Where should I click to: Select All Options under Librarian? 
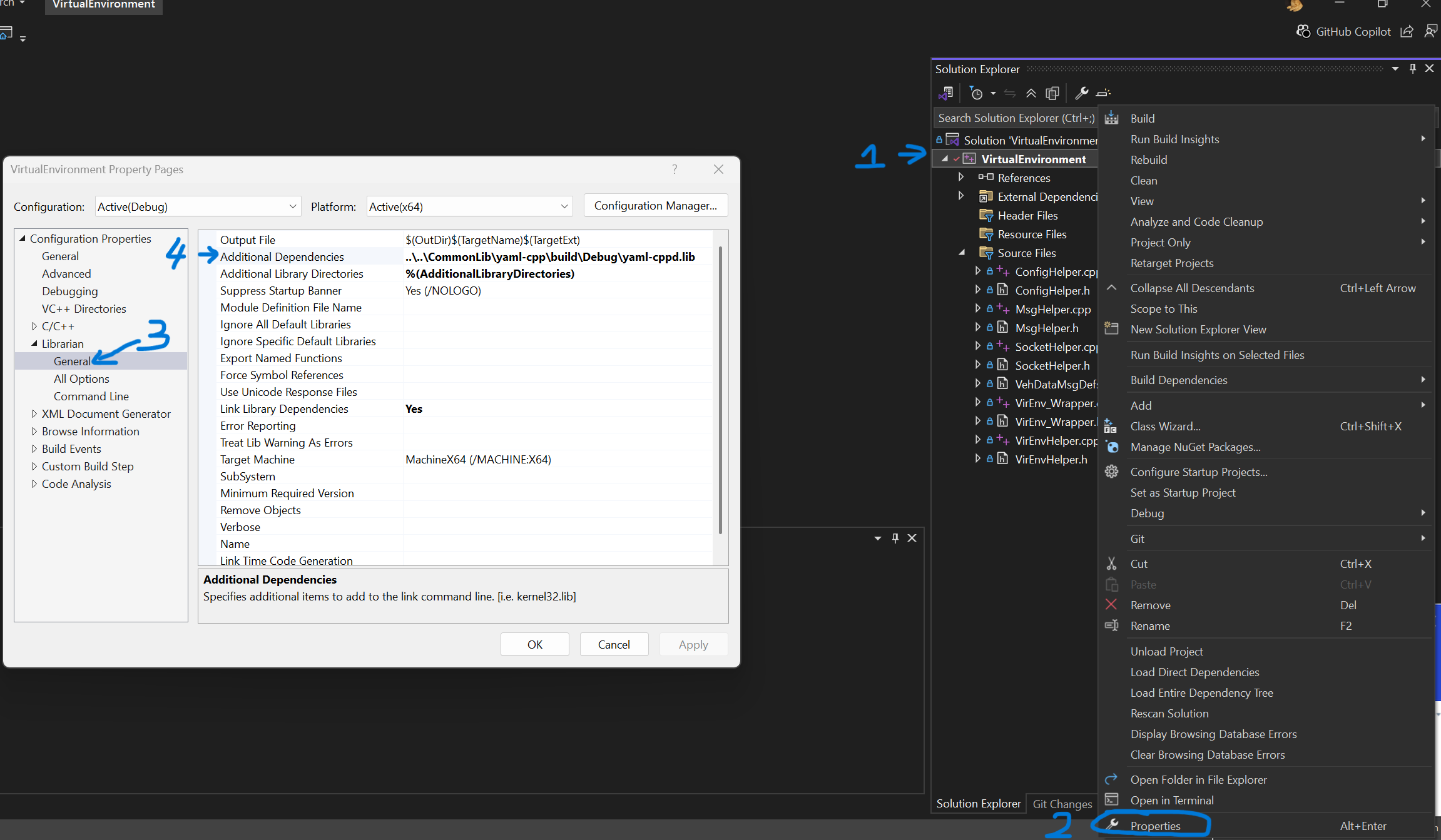pyautogui.click(x=81, y=378)
